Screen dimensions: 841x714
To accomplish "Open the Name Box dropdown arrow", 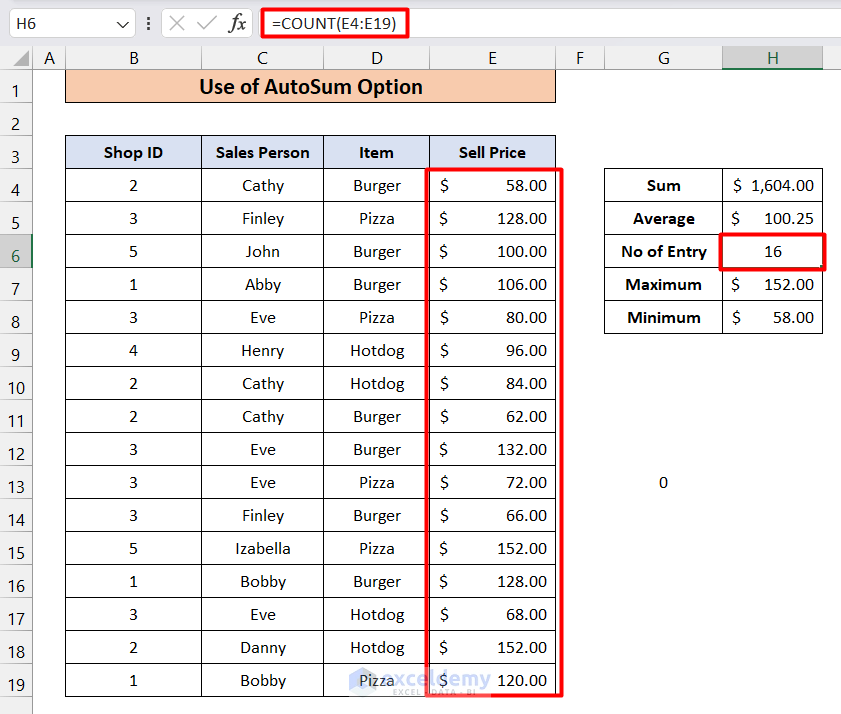I will click(x=123, y=24).
